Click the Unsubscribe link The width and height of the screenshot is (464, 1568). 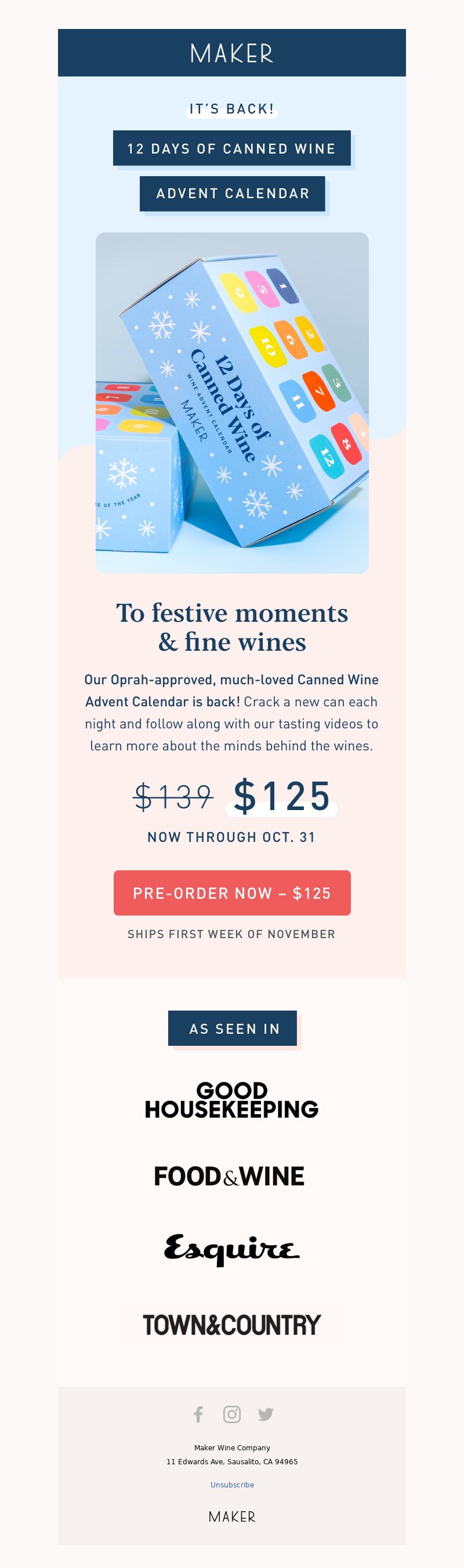(232, 1485)
